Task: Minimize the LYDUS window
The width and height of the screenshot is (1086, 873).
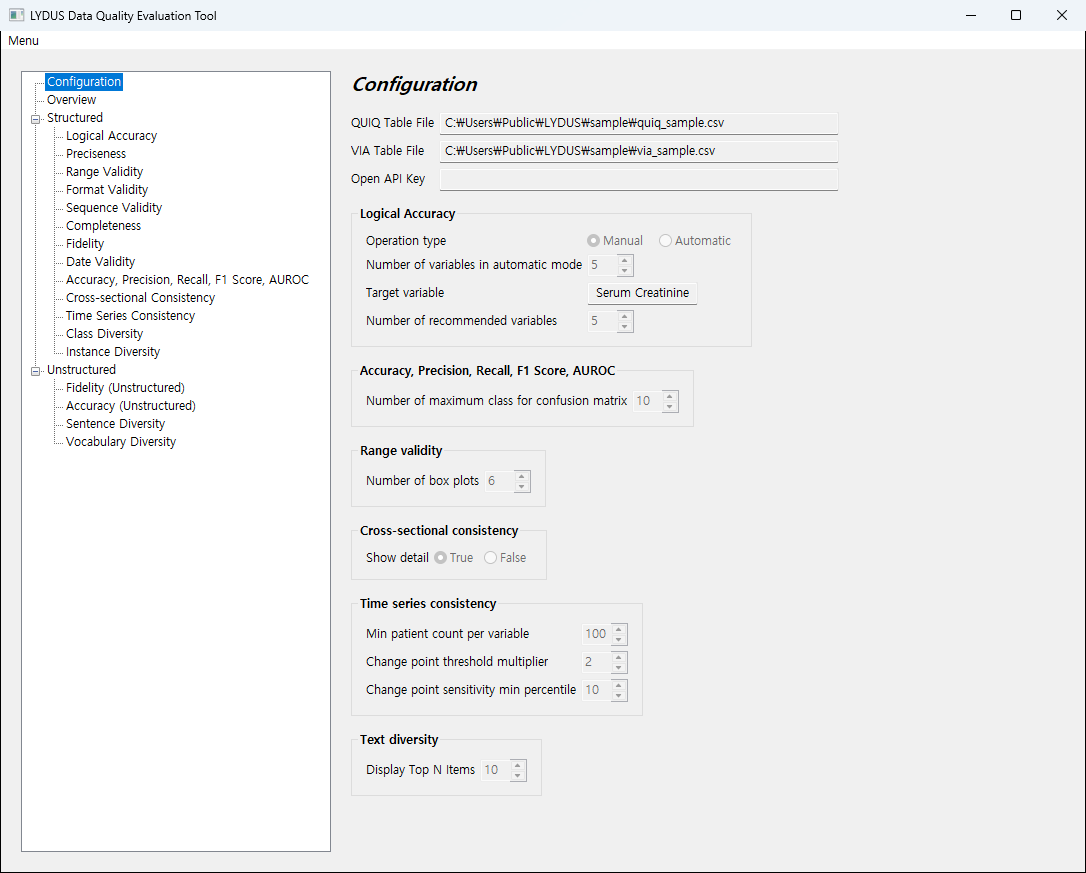Action: (x=971, y=15)
